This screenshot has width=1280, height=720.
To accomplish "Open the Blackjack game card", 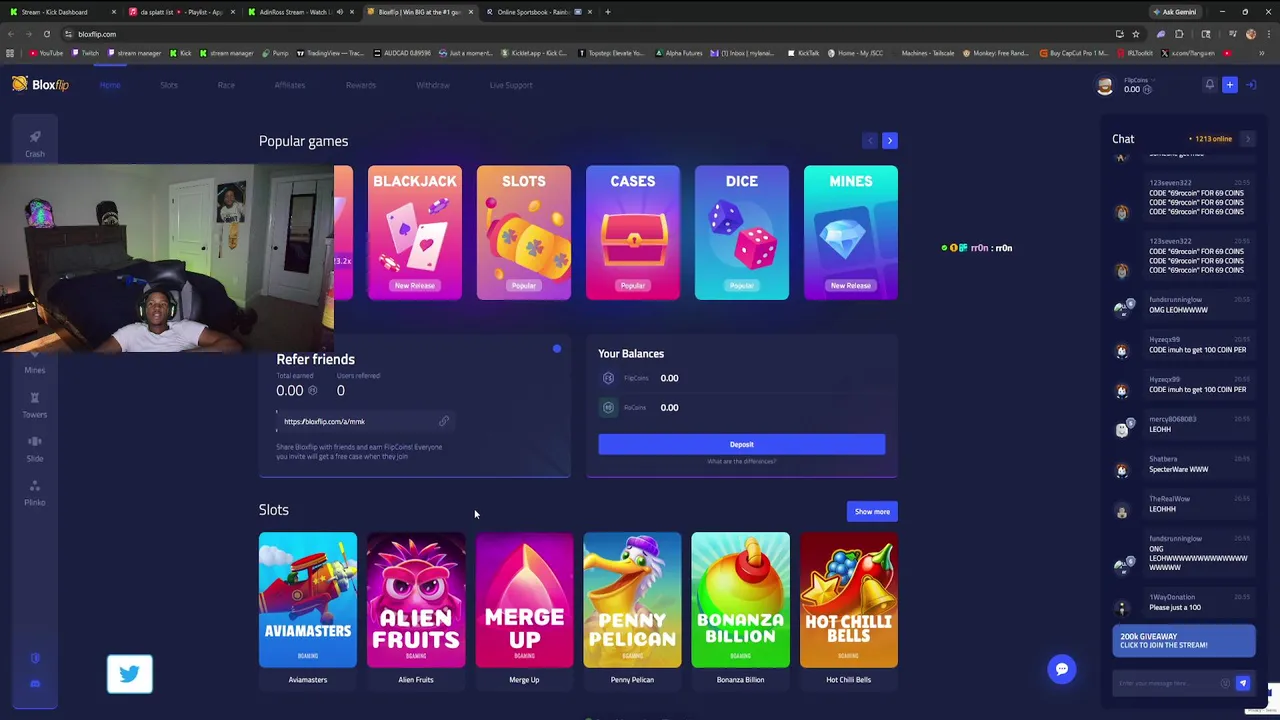I will (x=415, y=233).
